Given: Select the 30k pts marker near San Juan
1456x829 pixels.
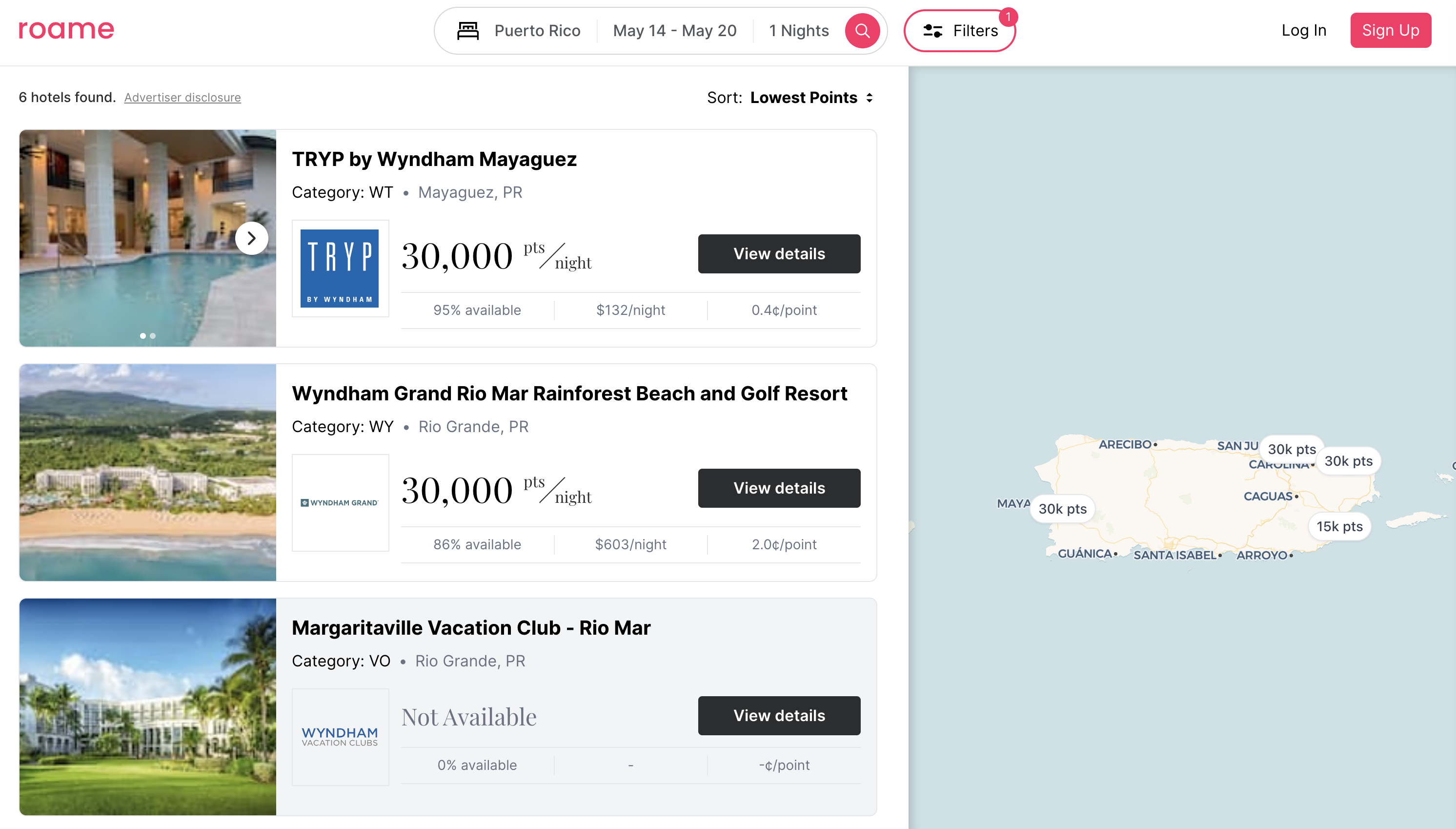Looking at the screenshot, I should pyautogui.click(x=1292, y=449).
